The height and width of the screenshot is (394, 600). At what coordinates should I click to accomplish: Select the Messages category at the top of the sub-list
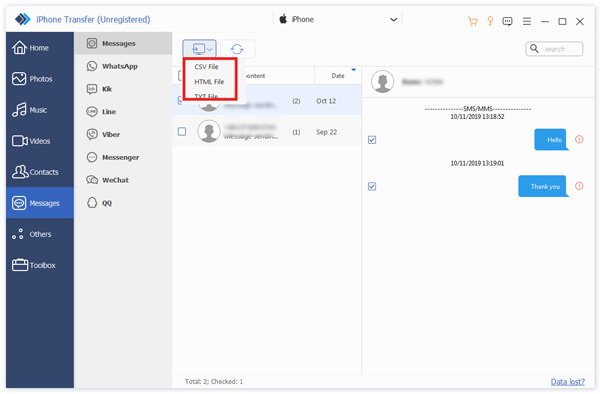(x=123, y=43)
